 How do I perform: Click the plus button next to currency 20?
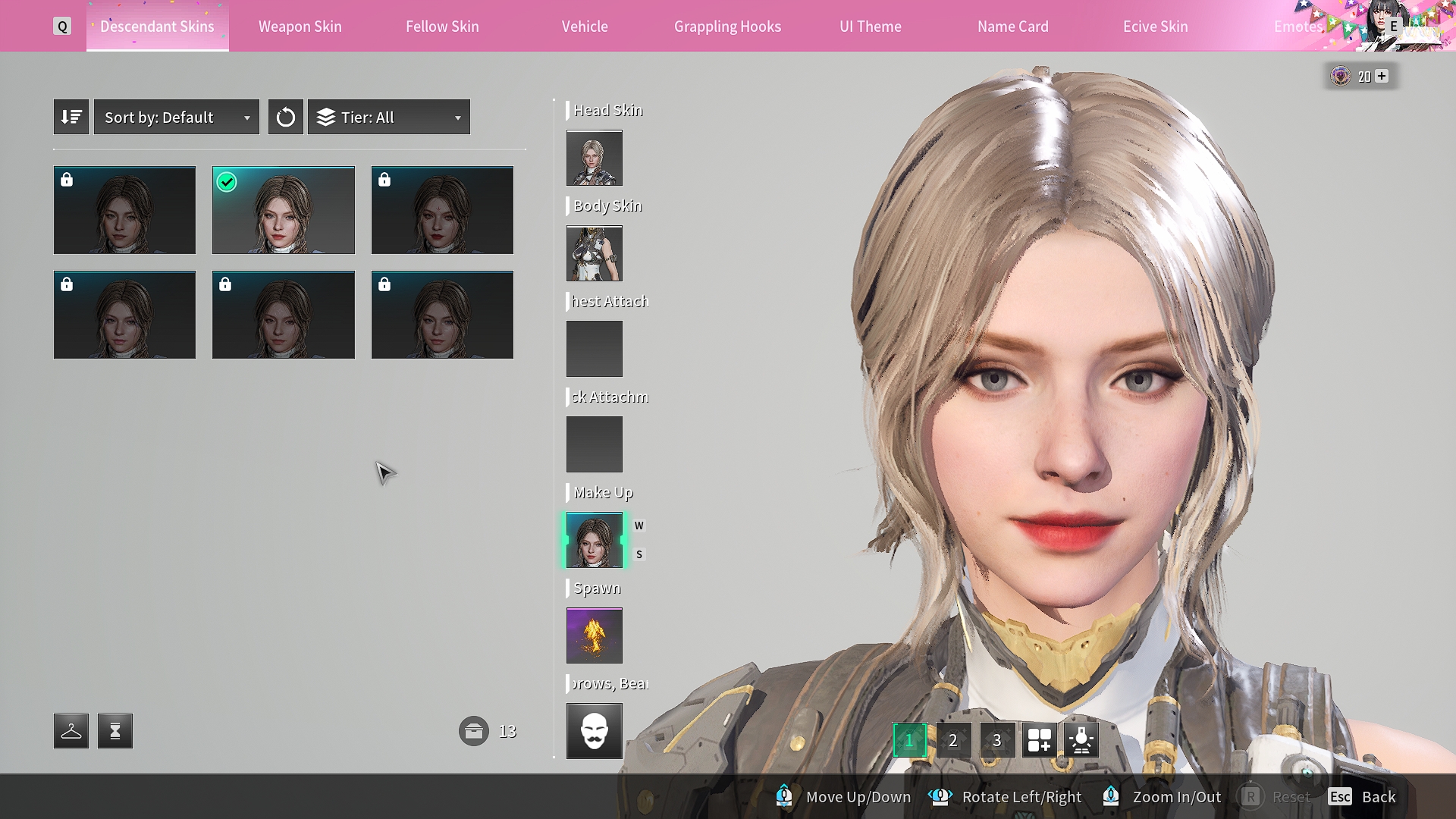1382,76
